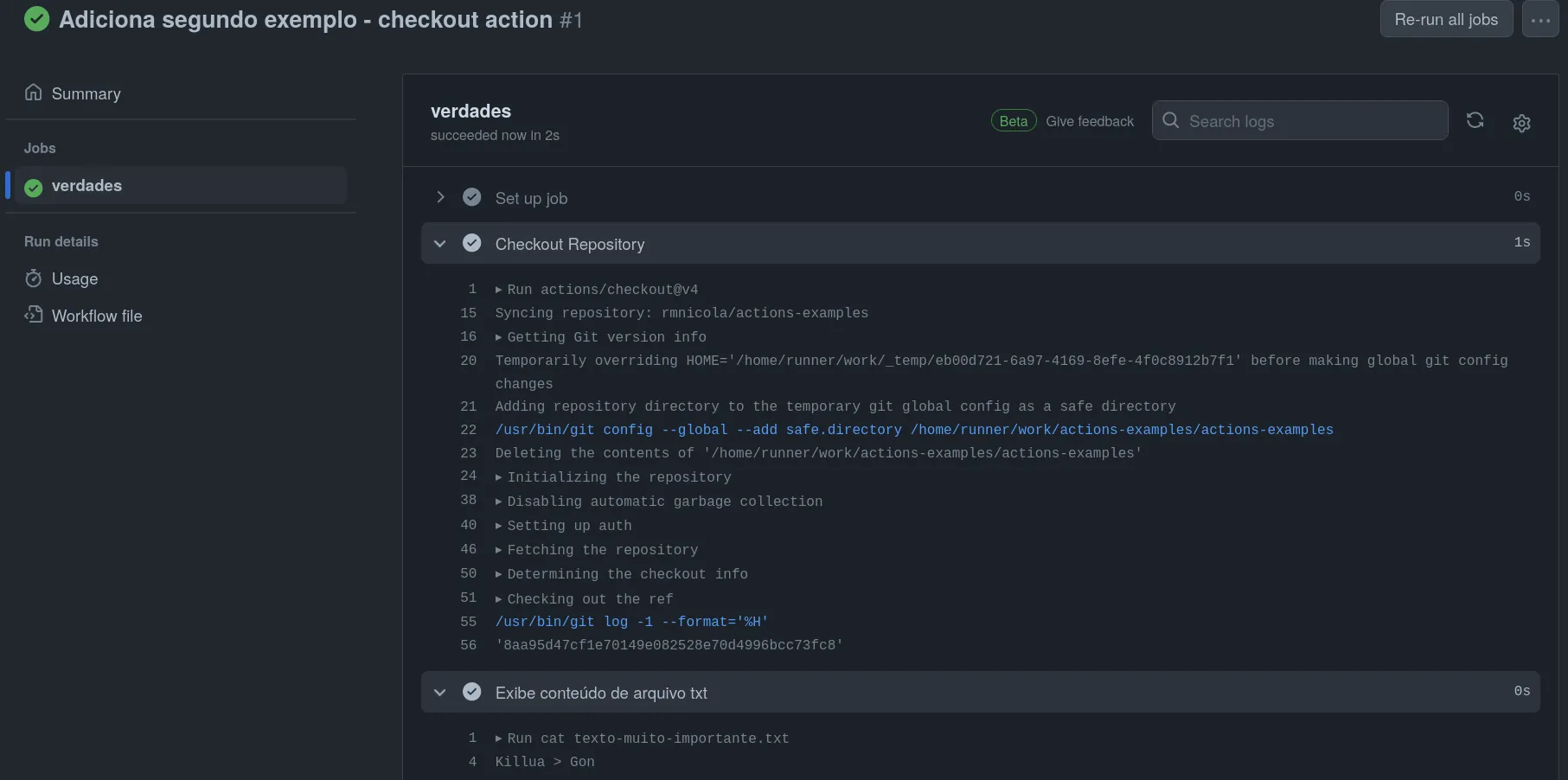Click the magnifier icon in search logs
Screen dimensions: 1568x780
(x=1170, y=121)
